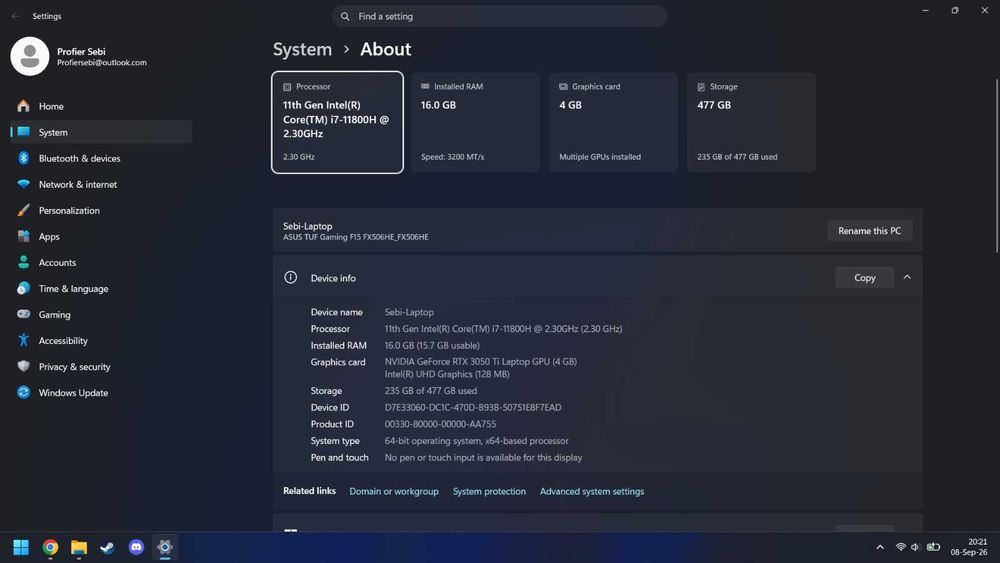Go to Network & internet settings

(101, 184)
